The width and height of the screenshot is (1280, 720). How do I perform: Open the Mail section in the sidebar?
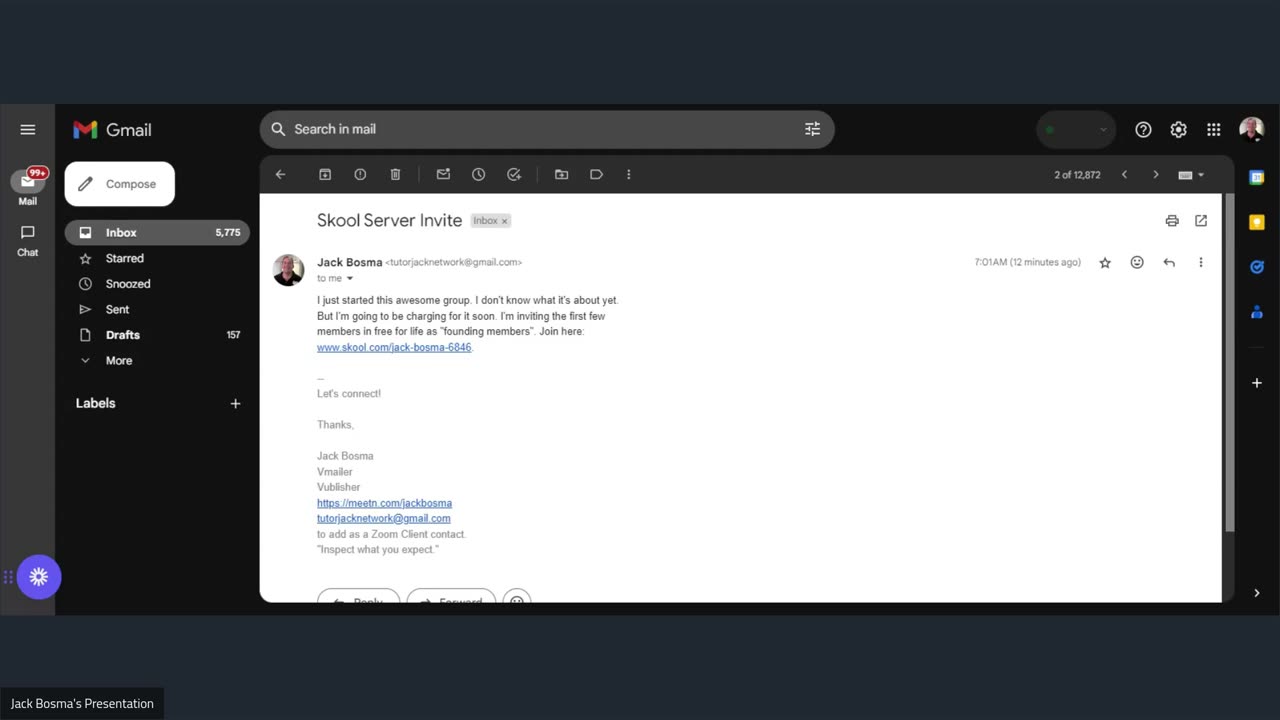28,186
